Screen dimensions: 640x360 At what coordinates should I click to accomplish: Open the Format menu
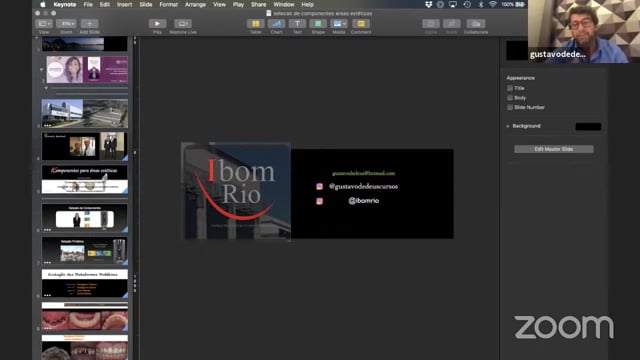pos(169,4)
